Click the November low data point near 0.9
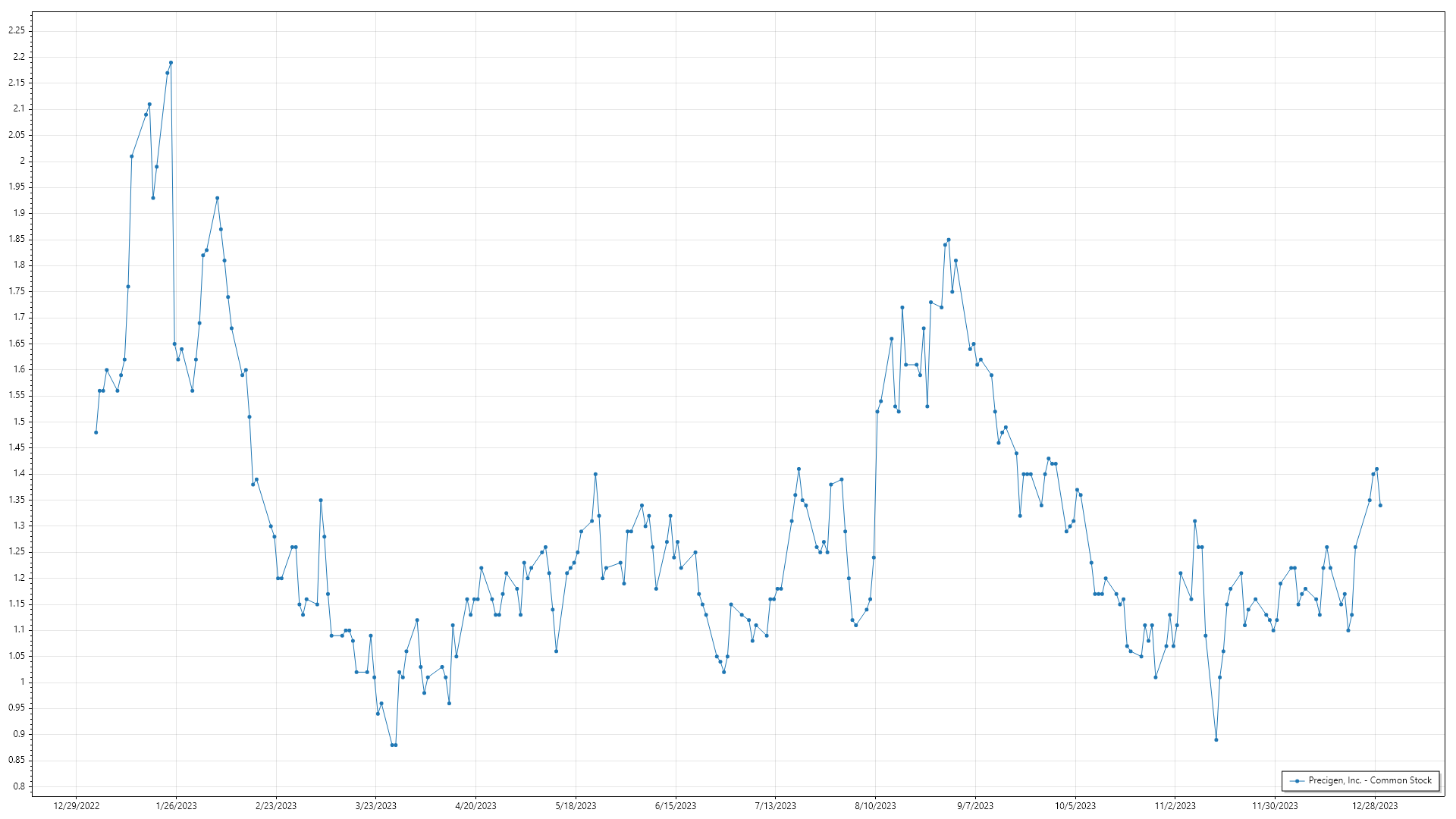Screen dimensions: 1456x819 click(x=1216, y=739)
